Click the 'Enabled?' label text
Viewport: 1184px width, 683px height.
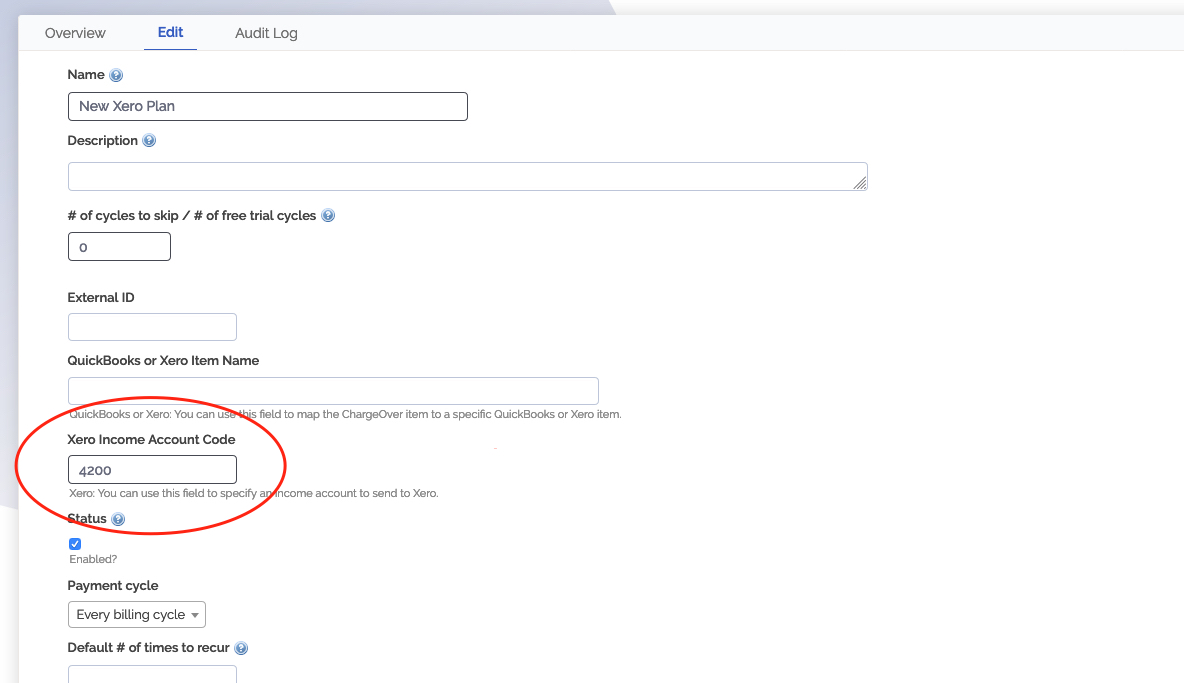[93, 559]
